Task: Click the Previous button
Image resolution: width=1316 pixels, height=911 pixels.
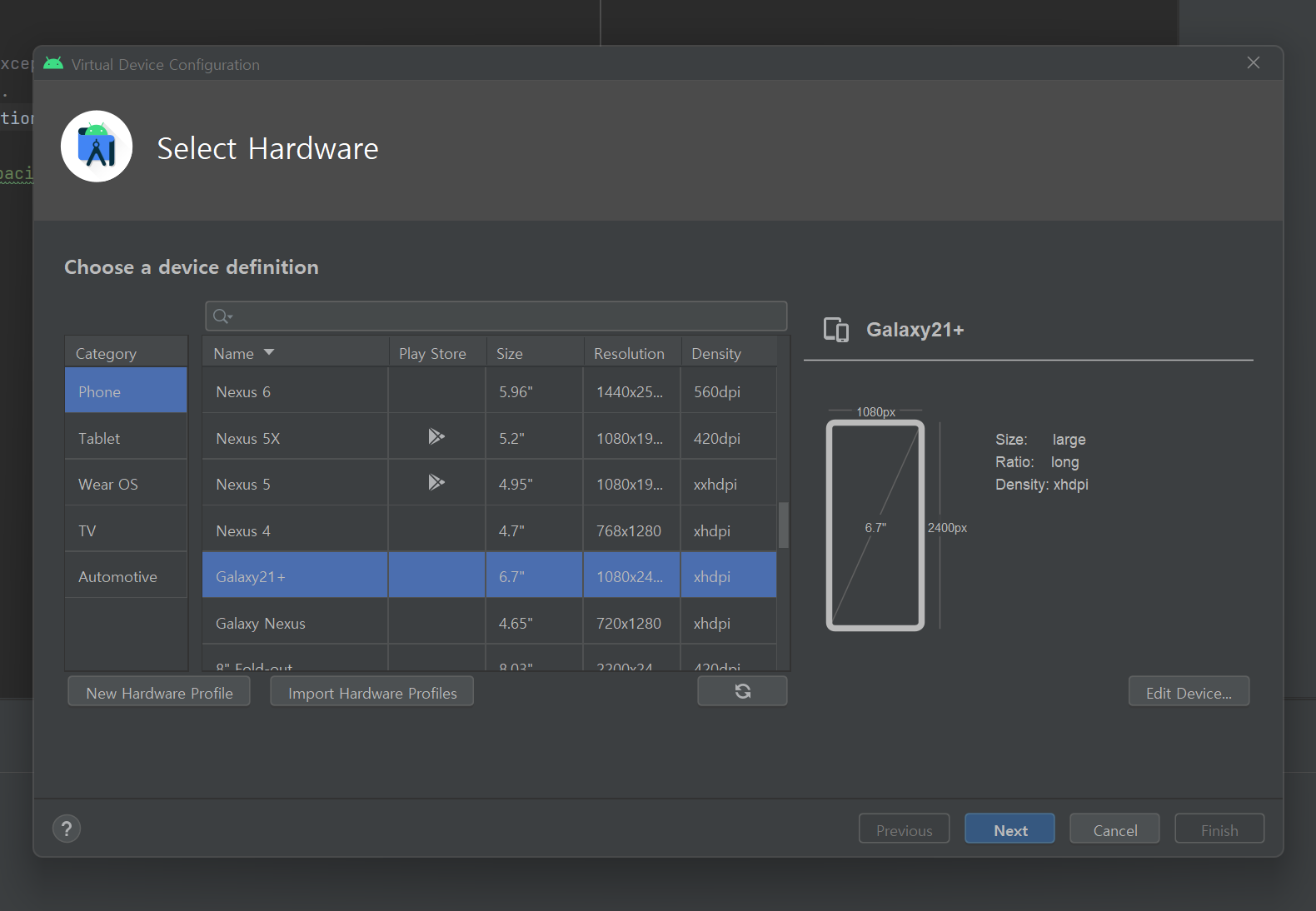Action: point(905,829)
